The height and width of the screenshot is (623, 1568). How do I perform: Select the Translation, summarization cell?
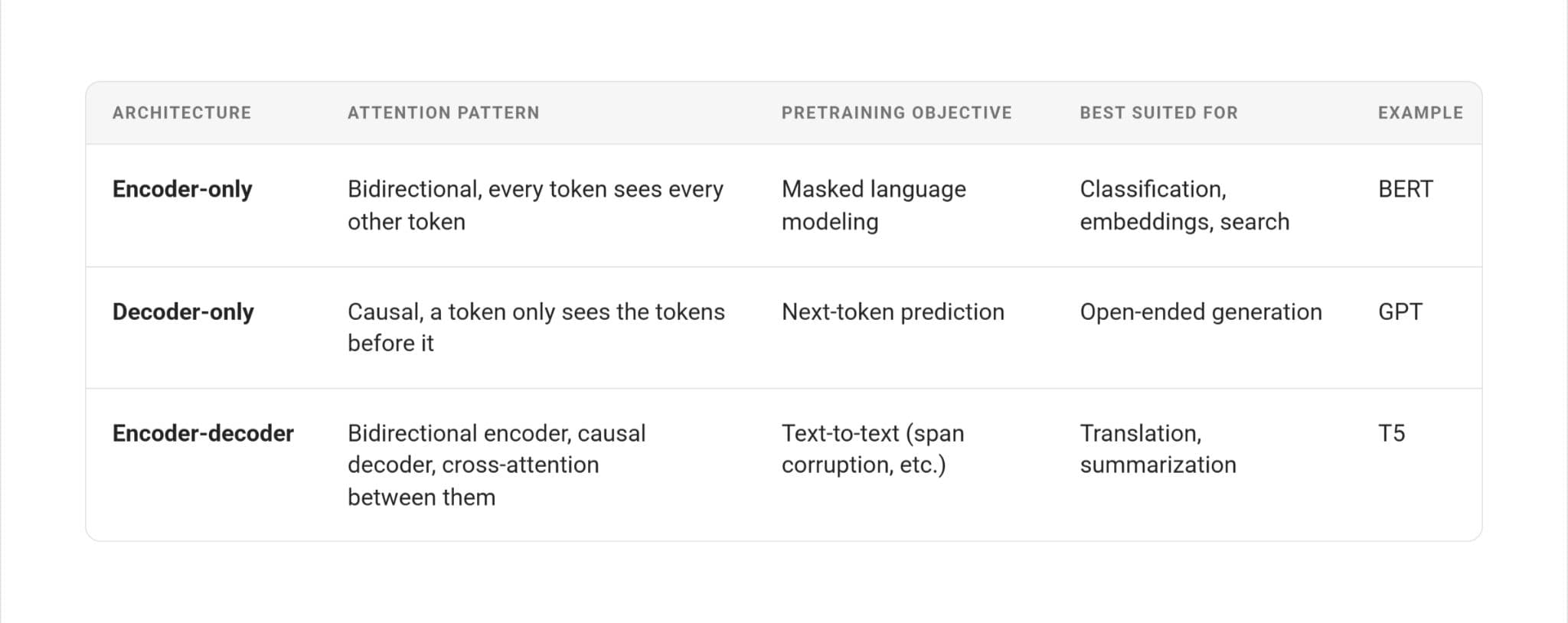click(x=1158, y=449)
